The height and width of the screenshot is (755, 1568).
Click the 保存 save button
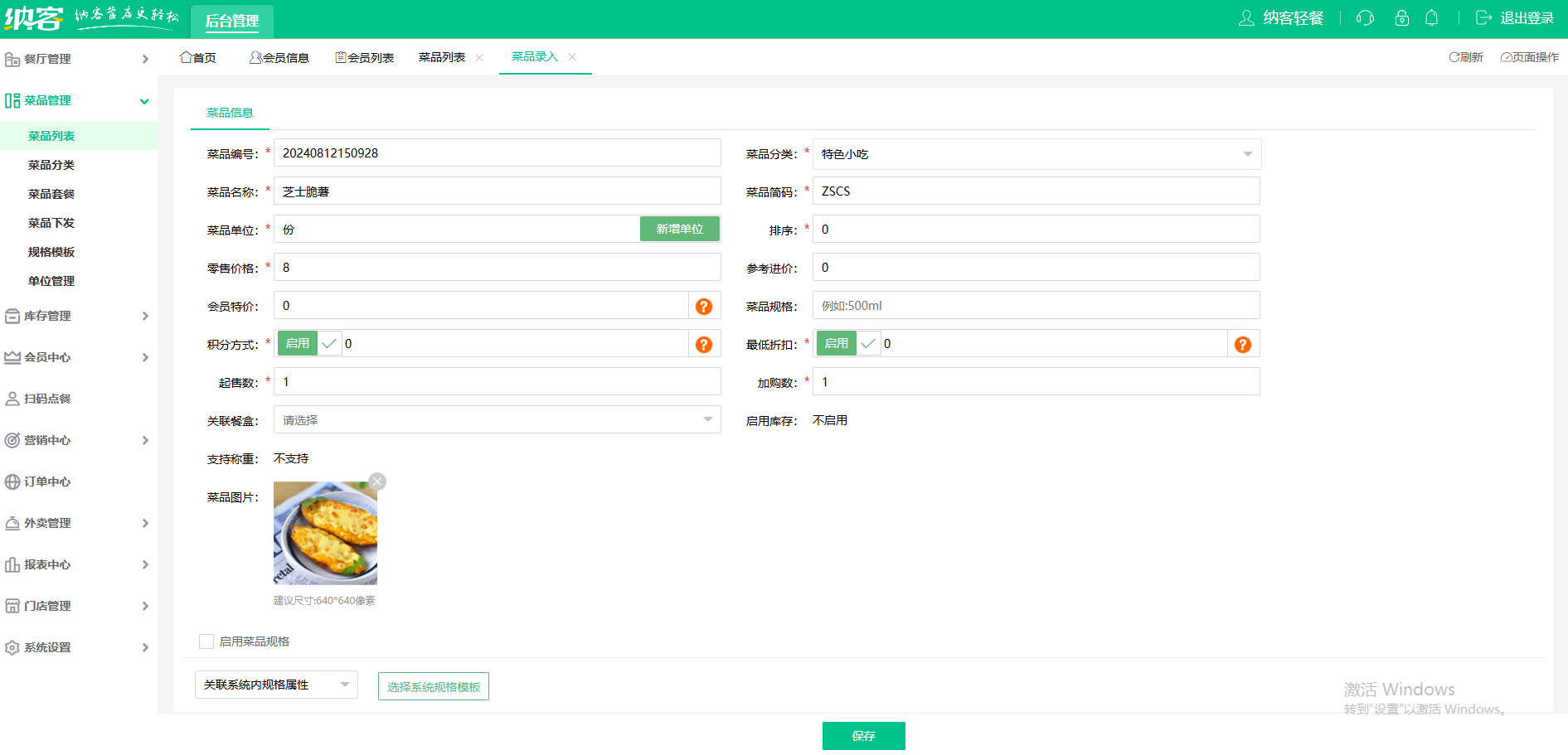click(863, 736)
